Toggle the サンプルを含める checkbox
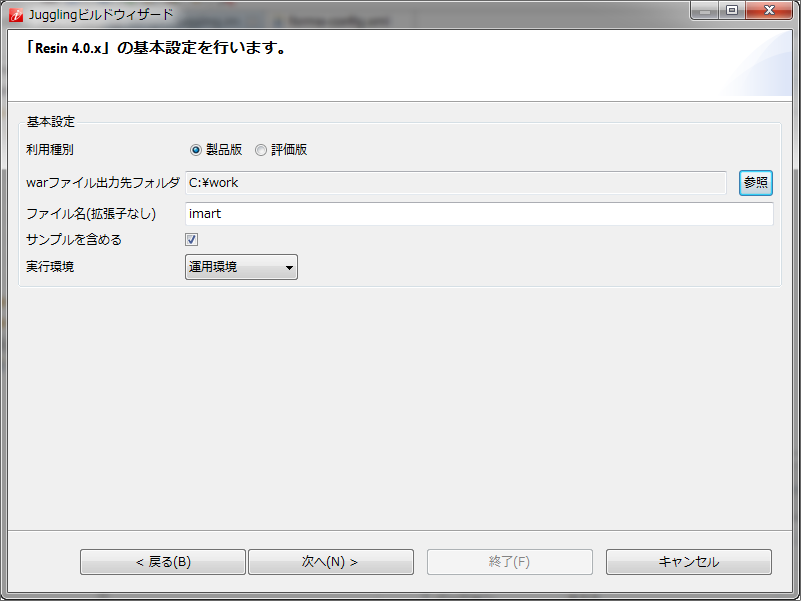Image resolution: width=801 pixels, height=601 pixels. [x=192, y=239]
